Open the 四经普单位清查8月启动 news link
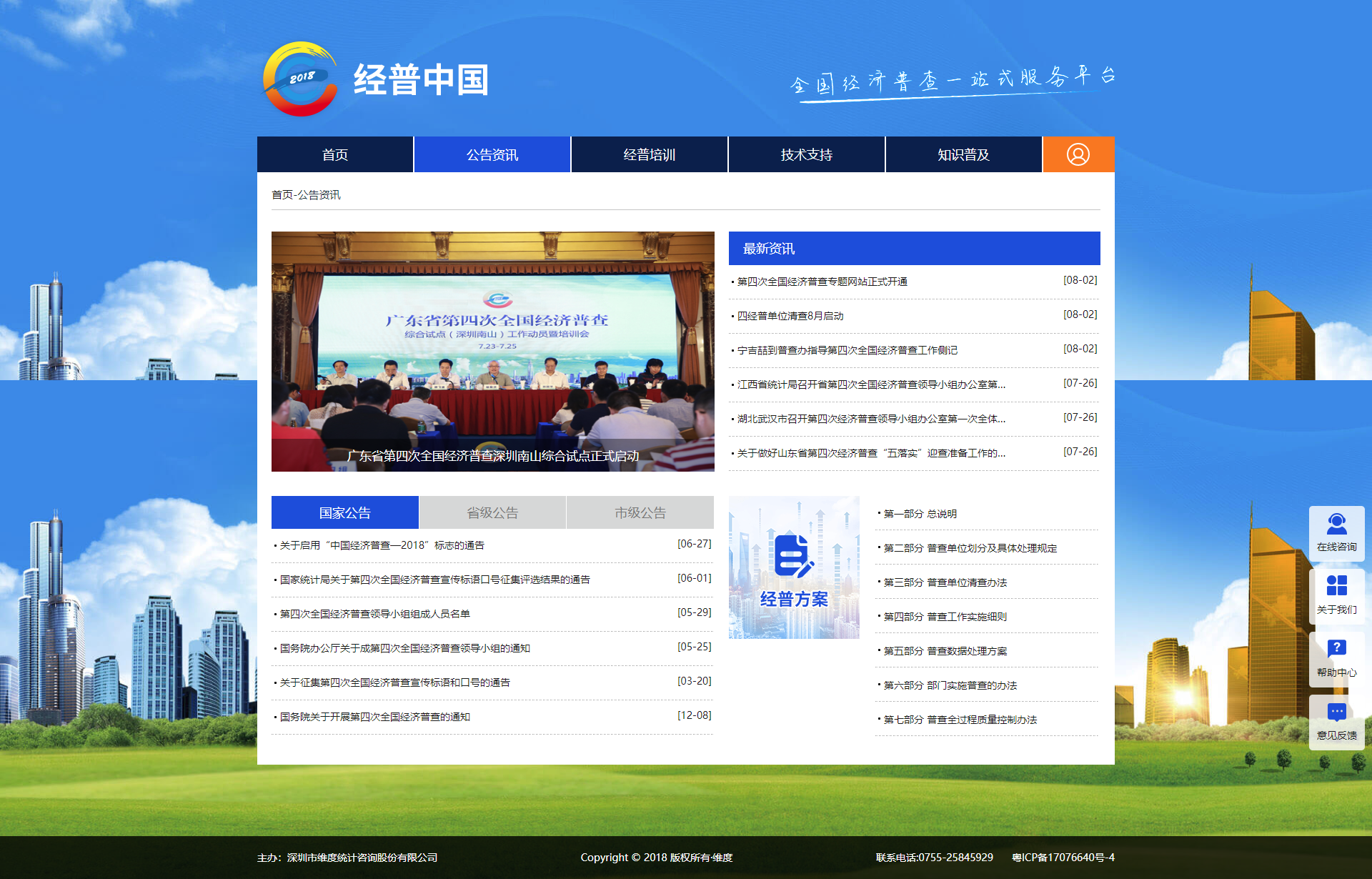1372x879 pixels. (790, 316)
